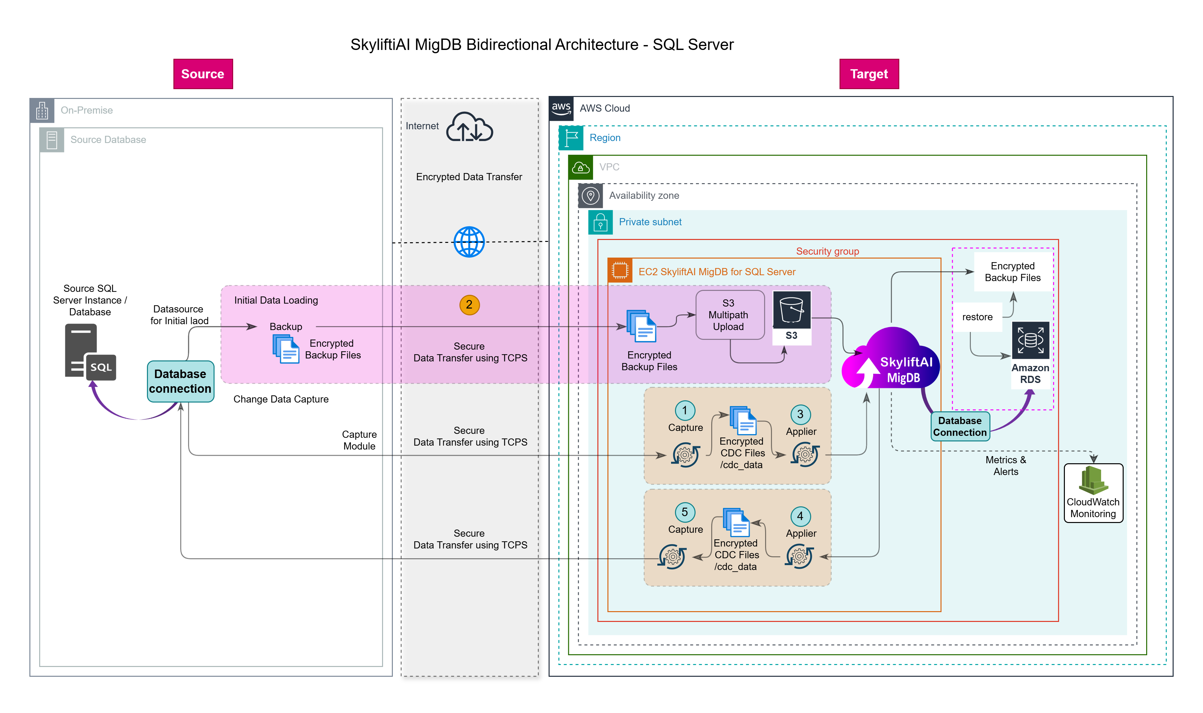Click the "Capture" text under step 1
This screenshot has height=713, width=1203.
(685, 428)
